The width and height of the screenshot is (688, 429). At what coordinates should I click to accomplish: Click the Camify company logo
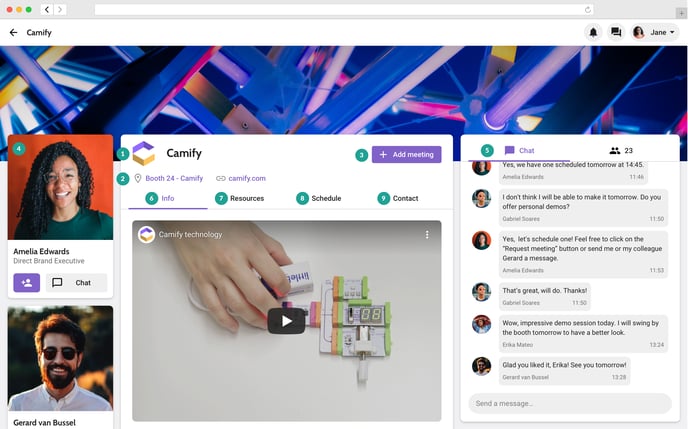[143, 154]
